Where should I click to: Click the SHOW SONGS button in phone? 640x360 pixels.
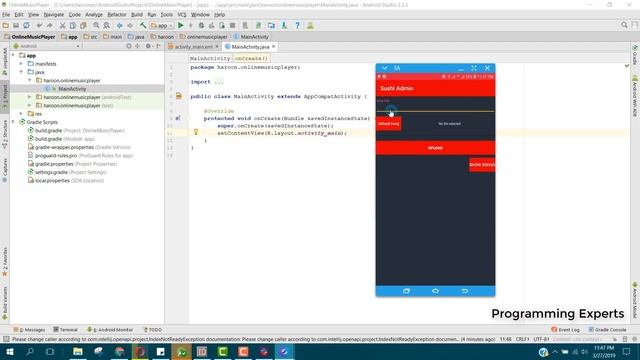482,164
